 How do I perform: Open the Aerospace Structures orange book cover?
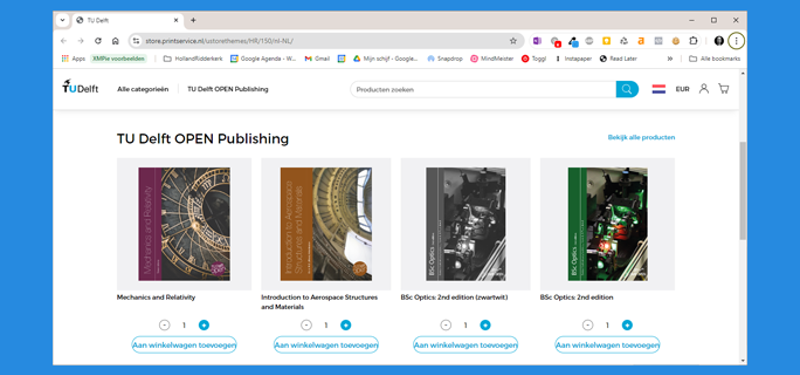[x=326, y=224]
